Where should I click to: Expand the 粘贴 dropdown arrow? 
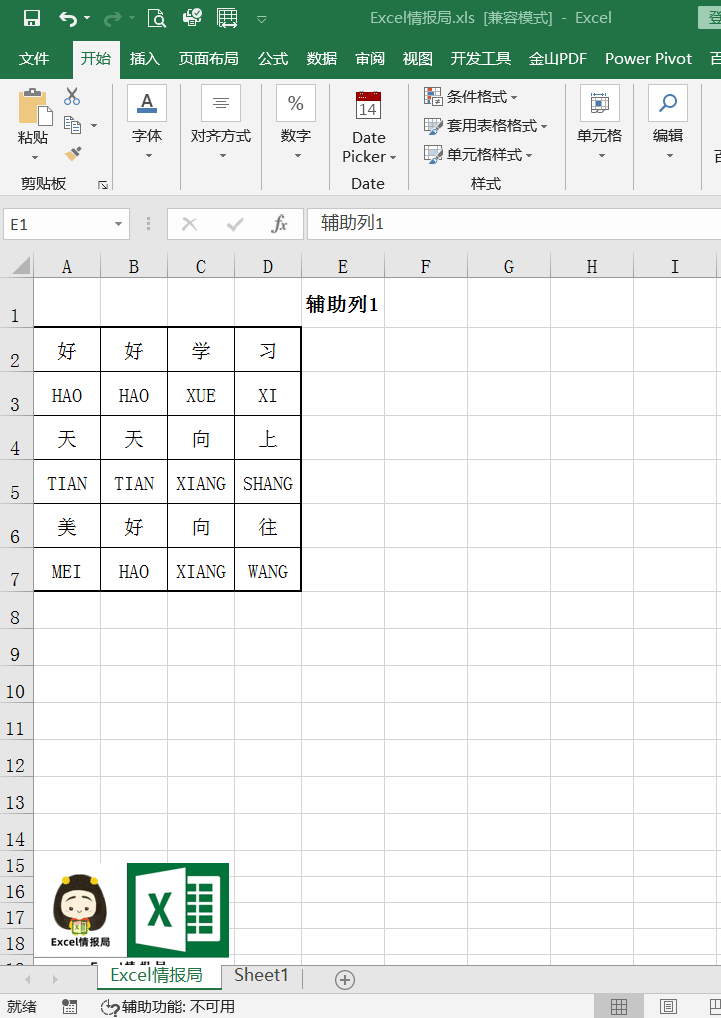tap(34, 157)
